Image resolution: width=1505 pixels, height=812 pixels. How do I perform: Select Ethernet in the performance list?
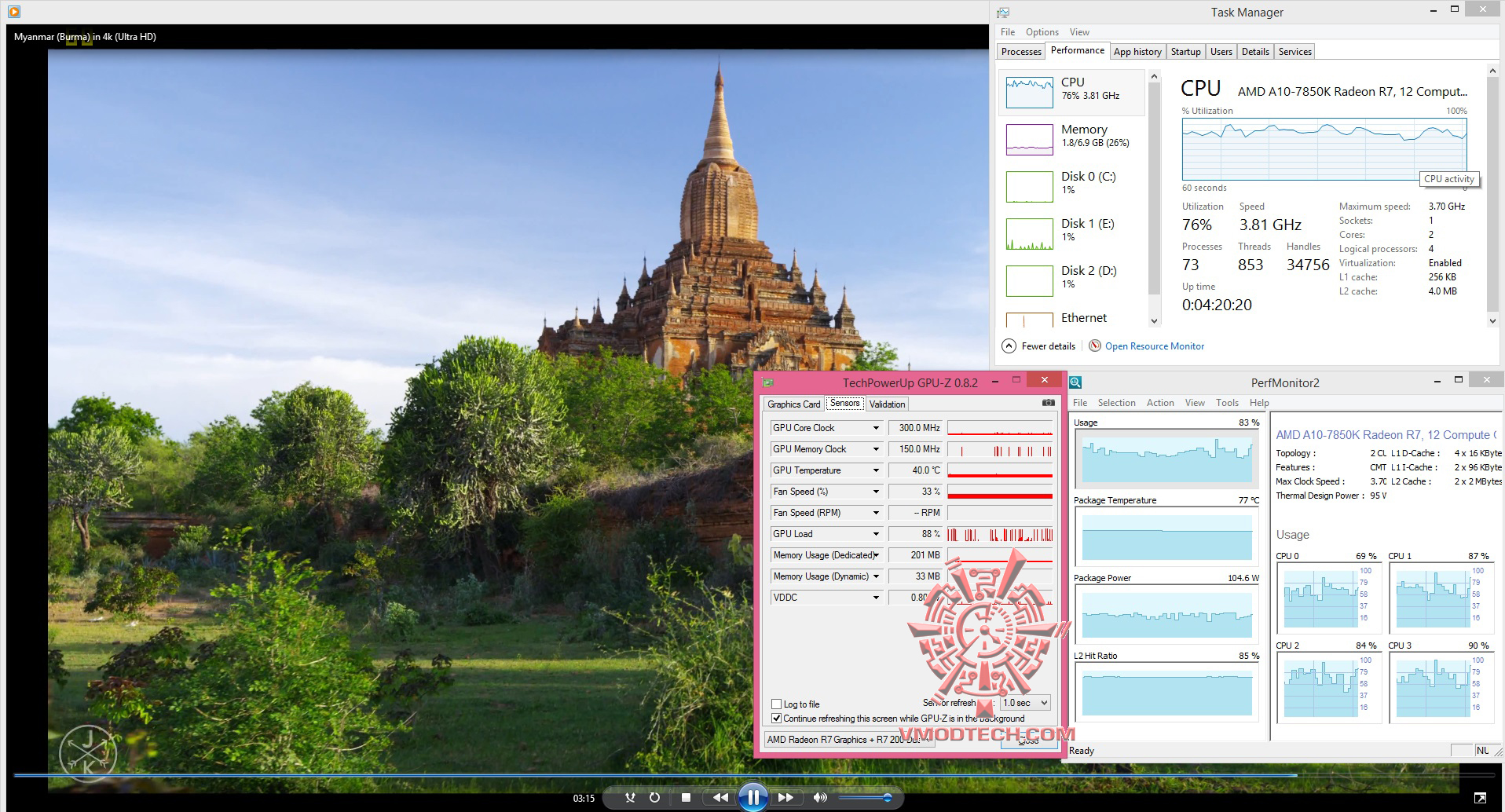coord(1071,318)
